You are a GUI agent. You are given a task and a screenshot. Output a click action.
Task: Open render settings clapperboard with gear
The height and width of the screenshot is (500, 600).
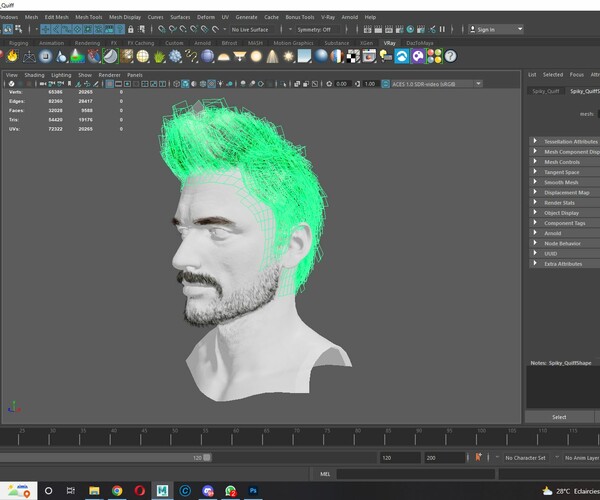399,29
